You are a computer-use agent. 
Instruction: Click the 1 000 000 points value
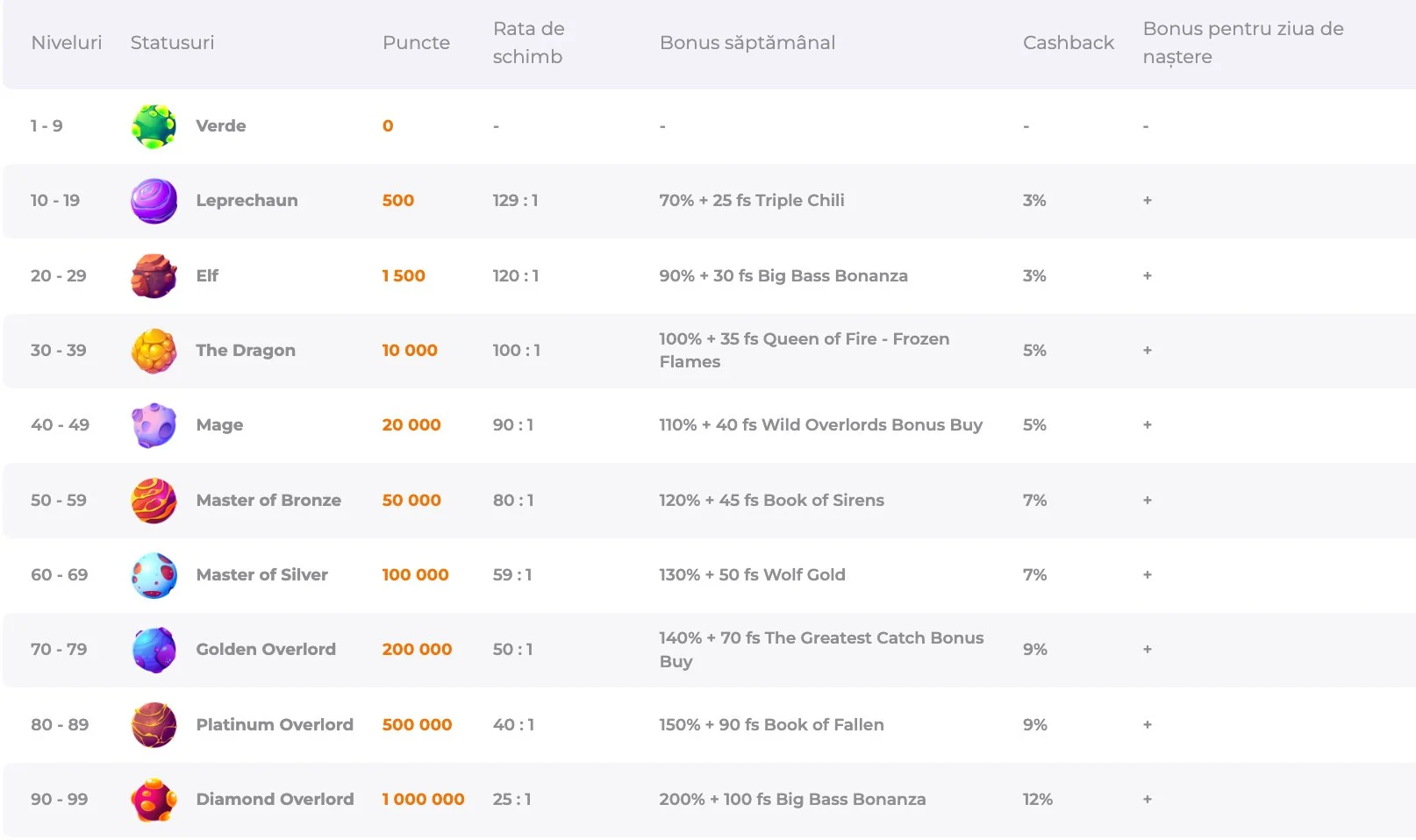[x=423, y=800]
